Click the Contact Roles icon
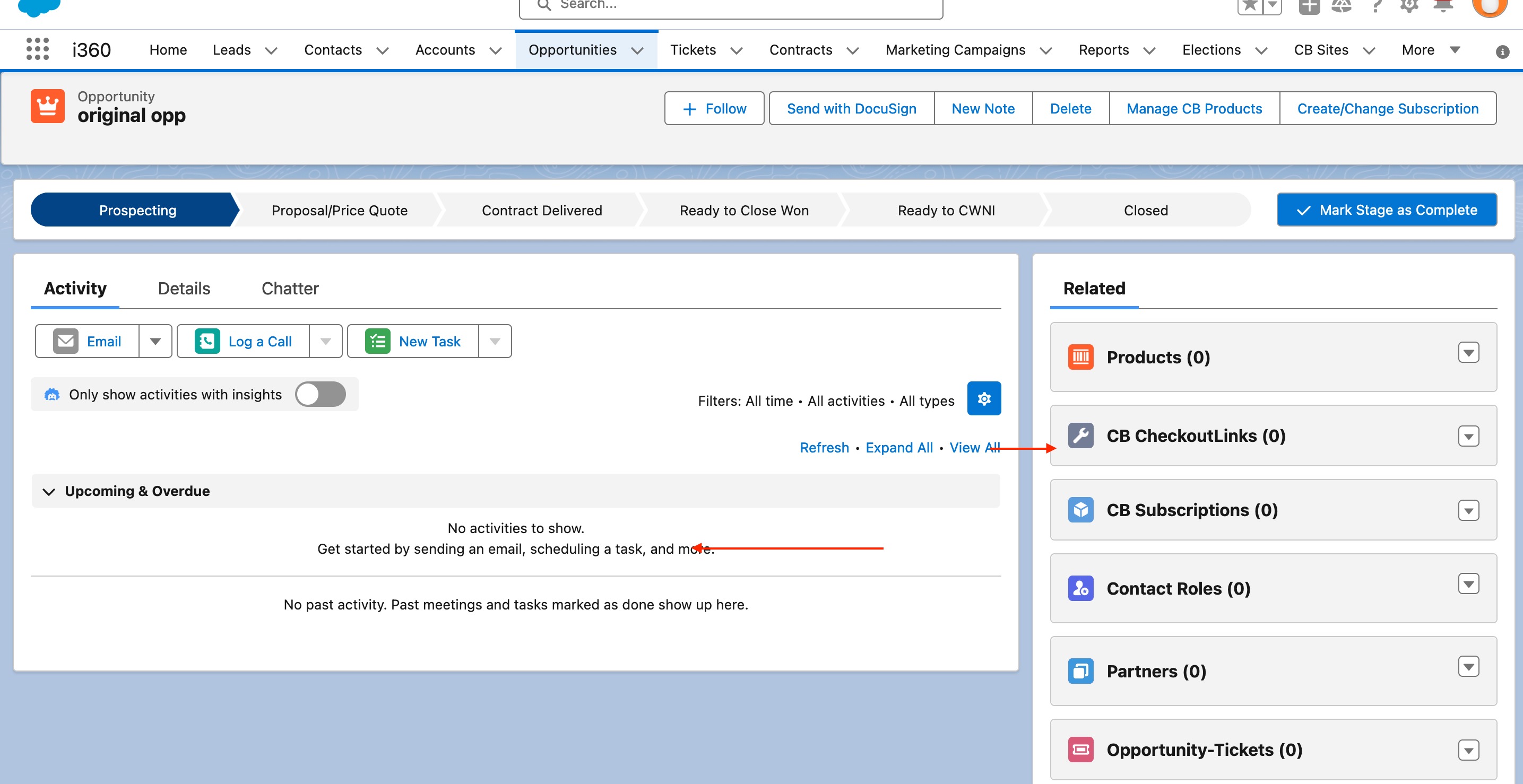Image resolution: width=1523 pixels, height=784 pixels. (x=1080, y=588)
